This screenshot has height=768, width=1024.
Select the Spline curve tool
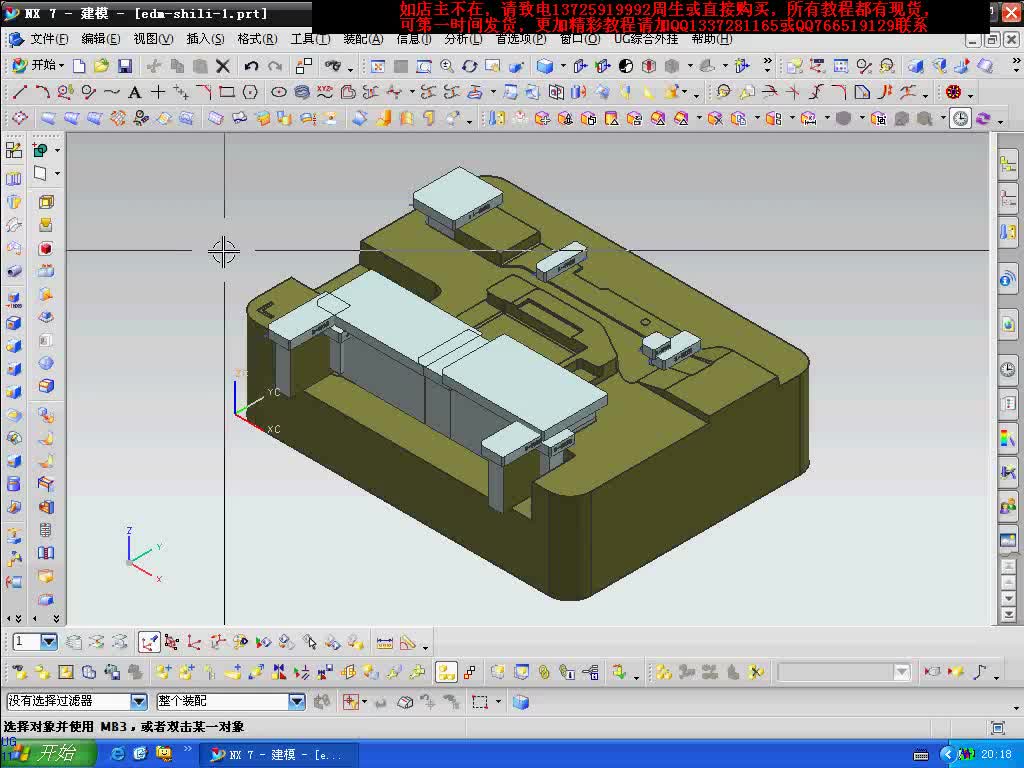click(111, 92)
